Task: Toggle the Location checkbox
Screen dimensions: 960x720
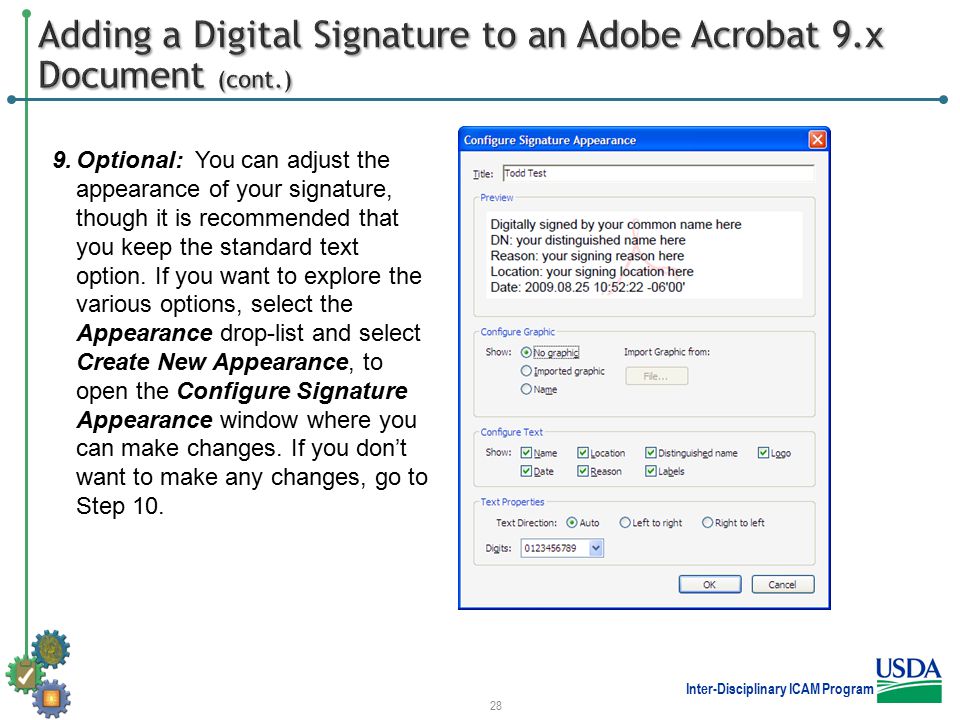Action: pos(583,453)
